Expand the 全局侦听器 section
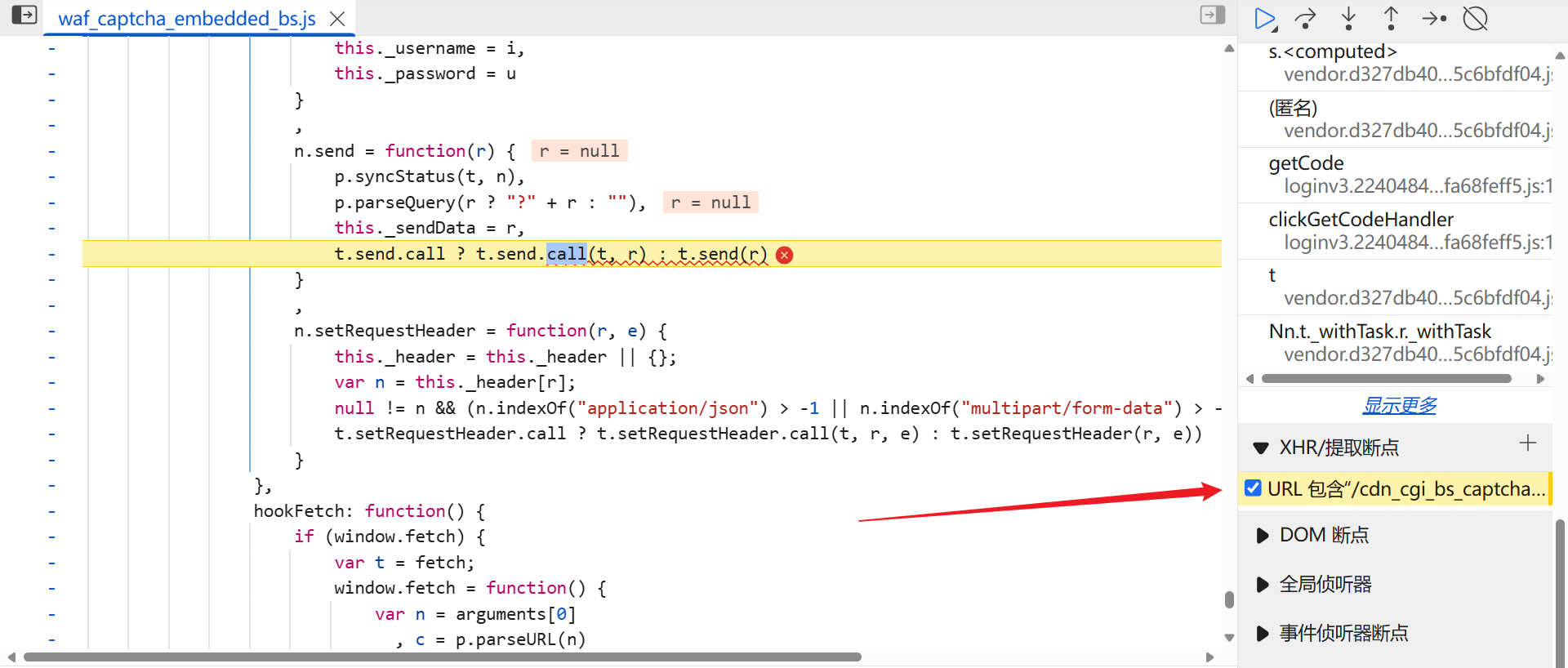 tap(1263, 585)
